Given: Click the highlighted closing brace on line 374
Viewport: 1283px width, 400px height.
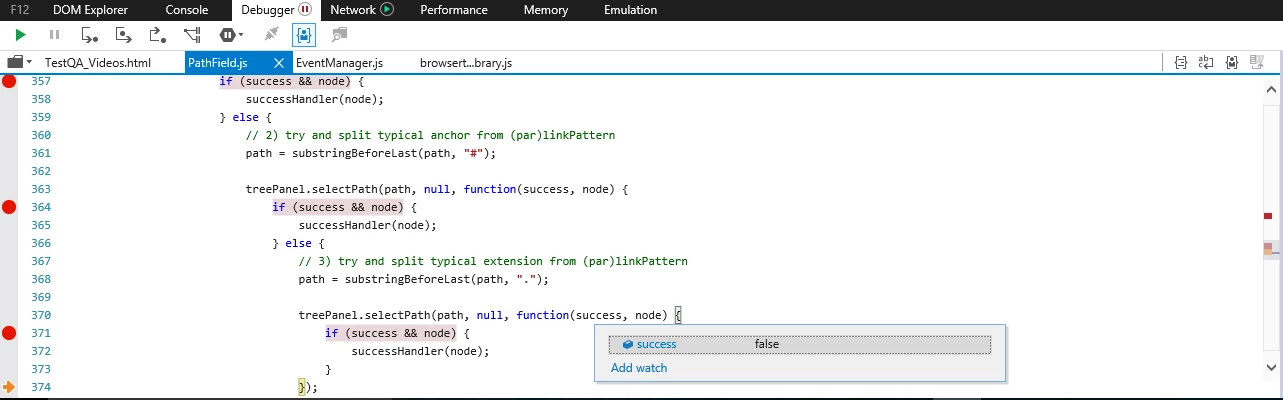Looking at the screenshot, I should [x=301, y=387].
